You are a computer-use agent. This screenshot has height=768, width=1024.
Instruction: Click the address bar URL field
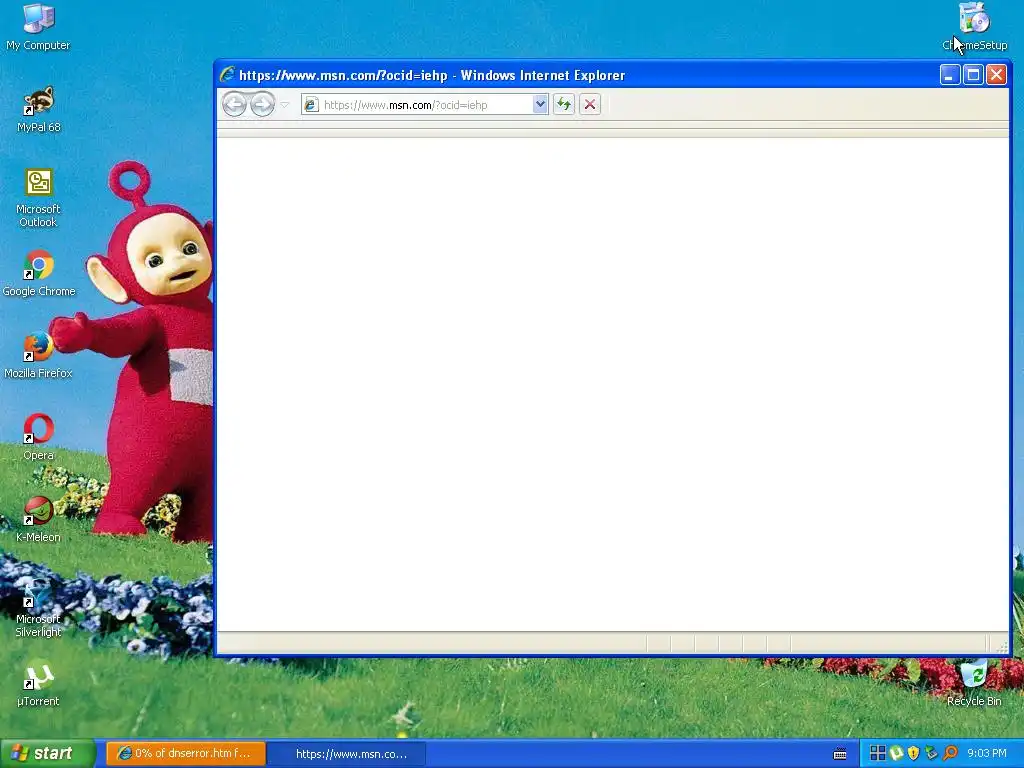(x=426, y=104)
